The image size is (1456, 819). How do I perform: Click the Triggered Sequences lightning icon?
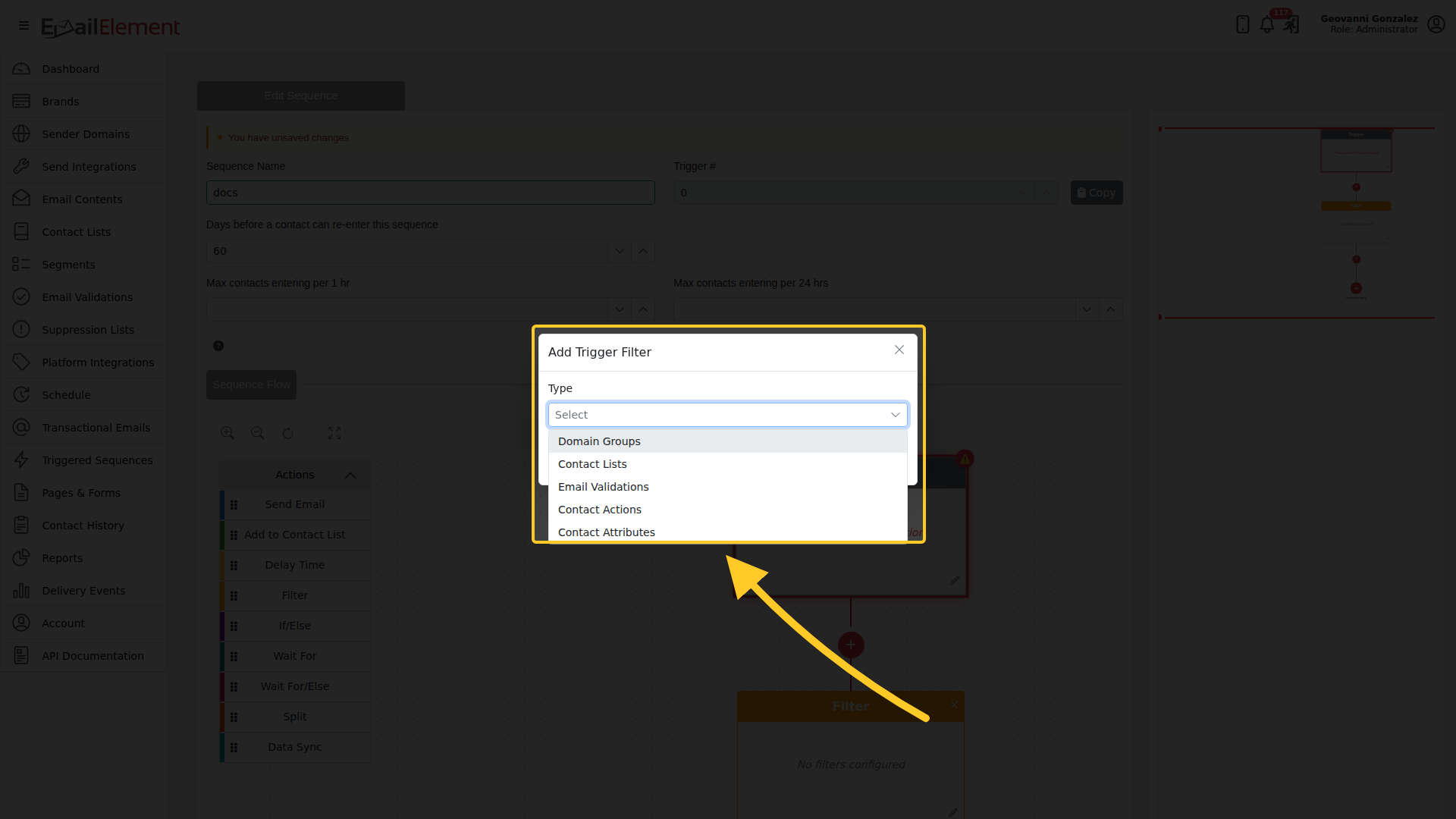(x=21, y=460)
